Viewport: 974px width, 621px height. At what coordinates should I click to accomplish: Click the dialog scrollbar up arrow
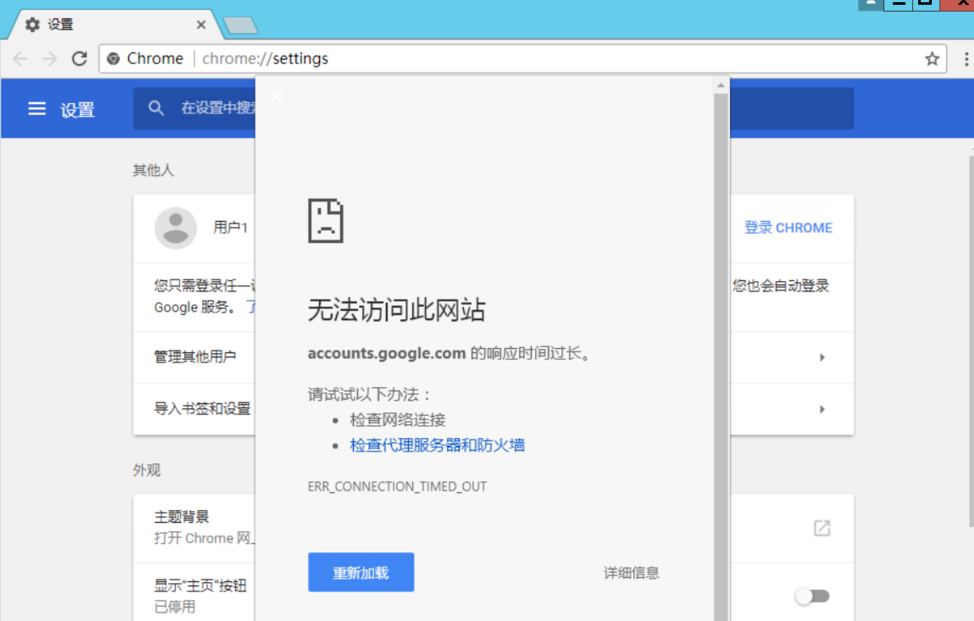pos(721,85)
